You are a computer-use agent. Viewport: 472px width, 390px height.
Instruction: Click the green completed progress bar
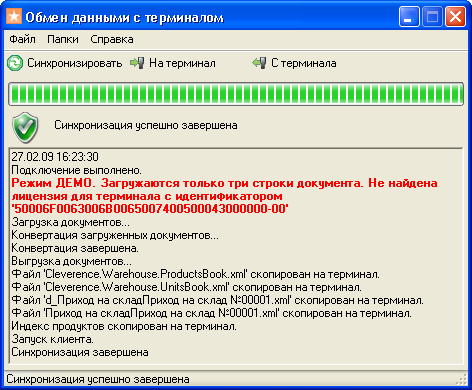tap(236, 94)
